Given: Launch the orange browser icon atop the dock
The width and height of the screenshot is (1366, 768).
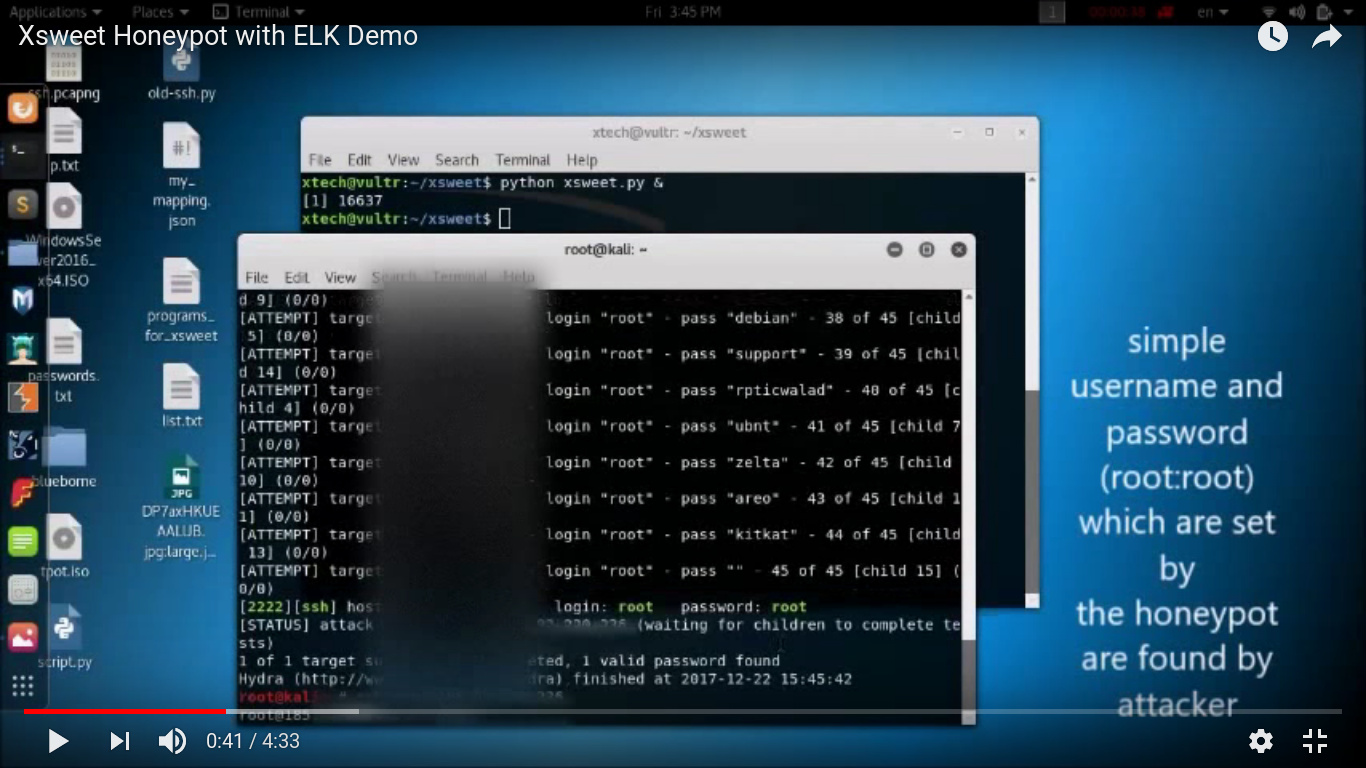Looking at the screenshot, I should [22, 107].
